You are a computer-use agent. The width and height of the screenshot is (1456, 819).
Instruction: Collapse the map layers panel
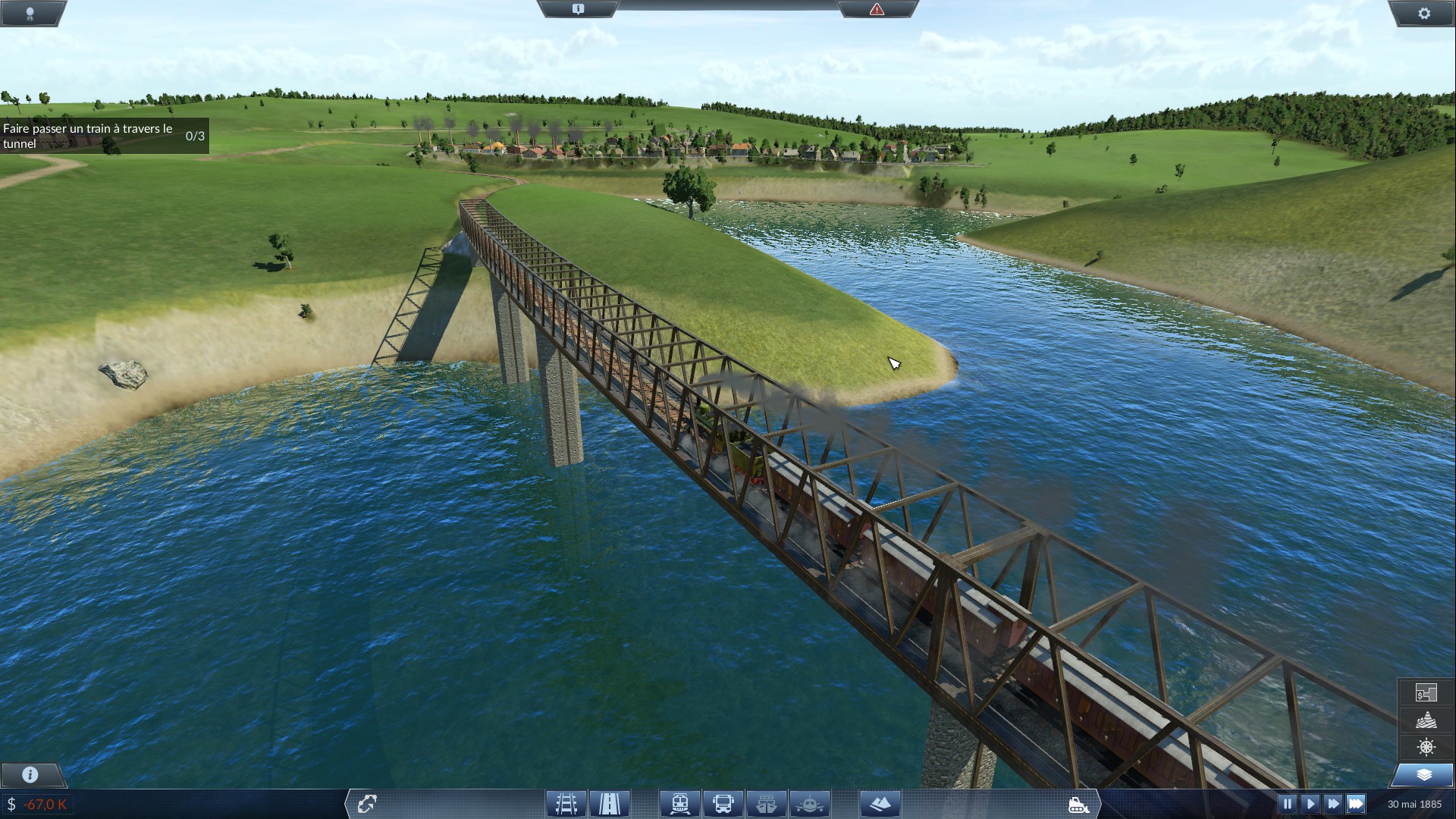click(x=1423, y=774)
